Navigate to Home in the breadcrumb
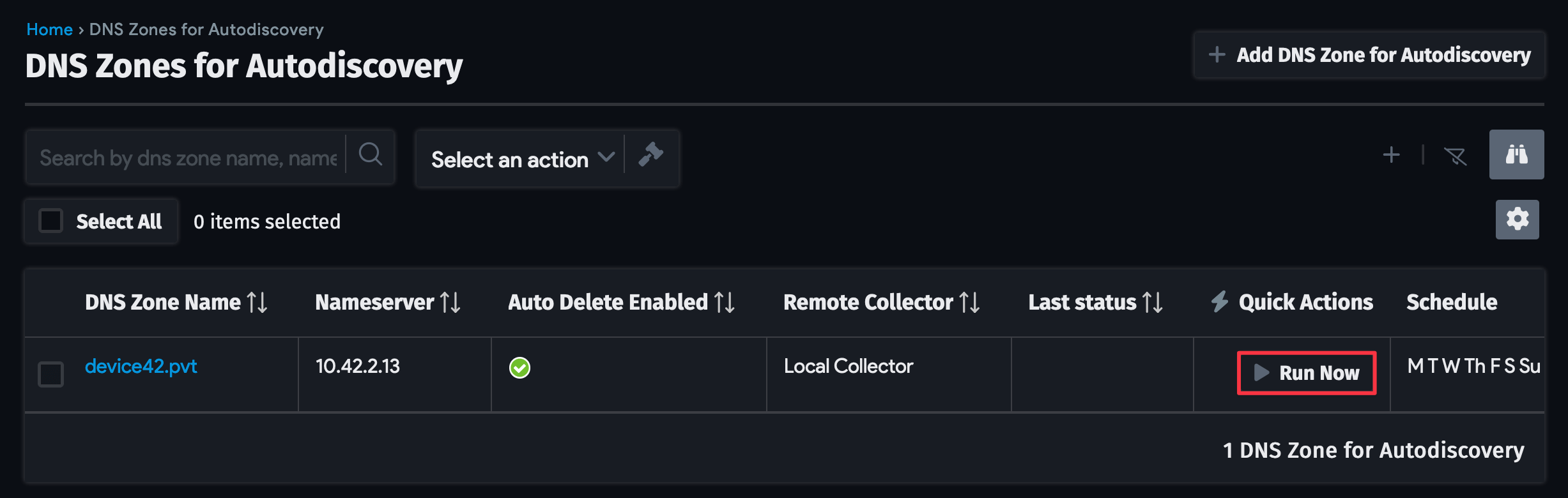Viewport: 1568px width, 498px height. pyautogui.click(x=49, y=29)
